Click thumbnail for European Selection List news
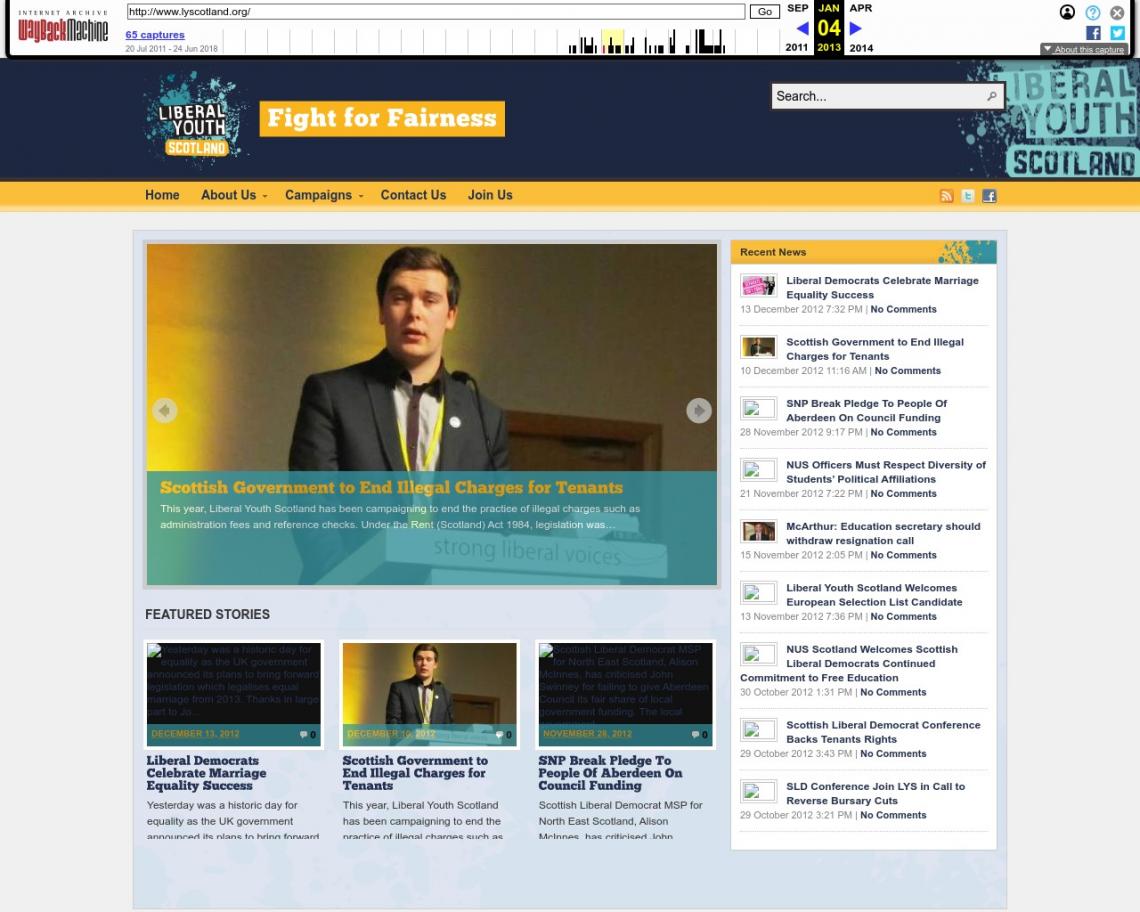Image resolution: width=1140 pixels, height=912 pixels. coord(758,593)
